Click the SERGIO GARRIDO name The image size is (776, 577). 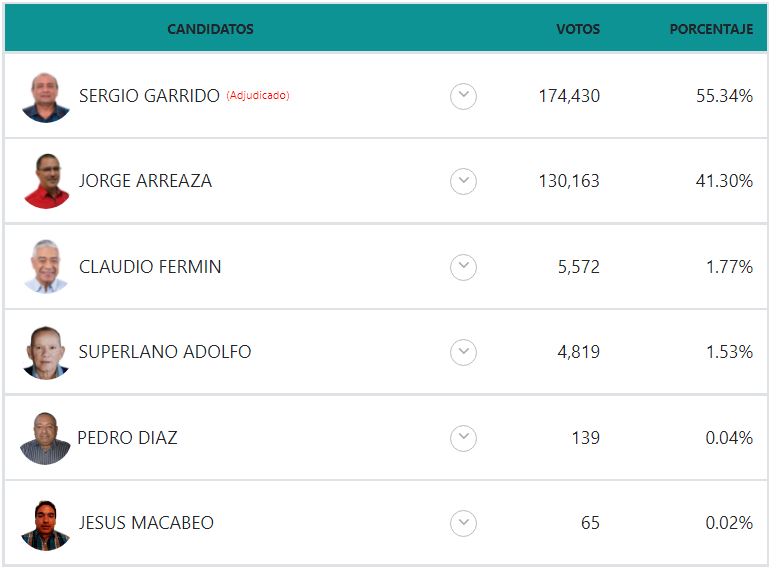(149, 96)
